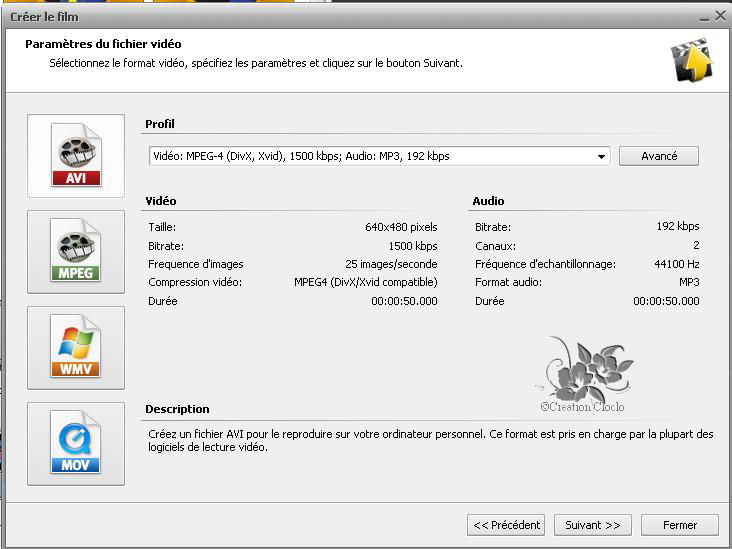Go back with the Précédent button
Viewport: 732px width, 549px height.
506,525
